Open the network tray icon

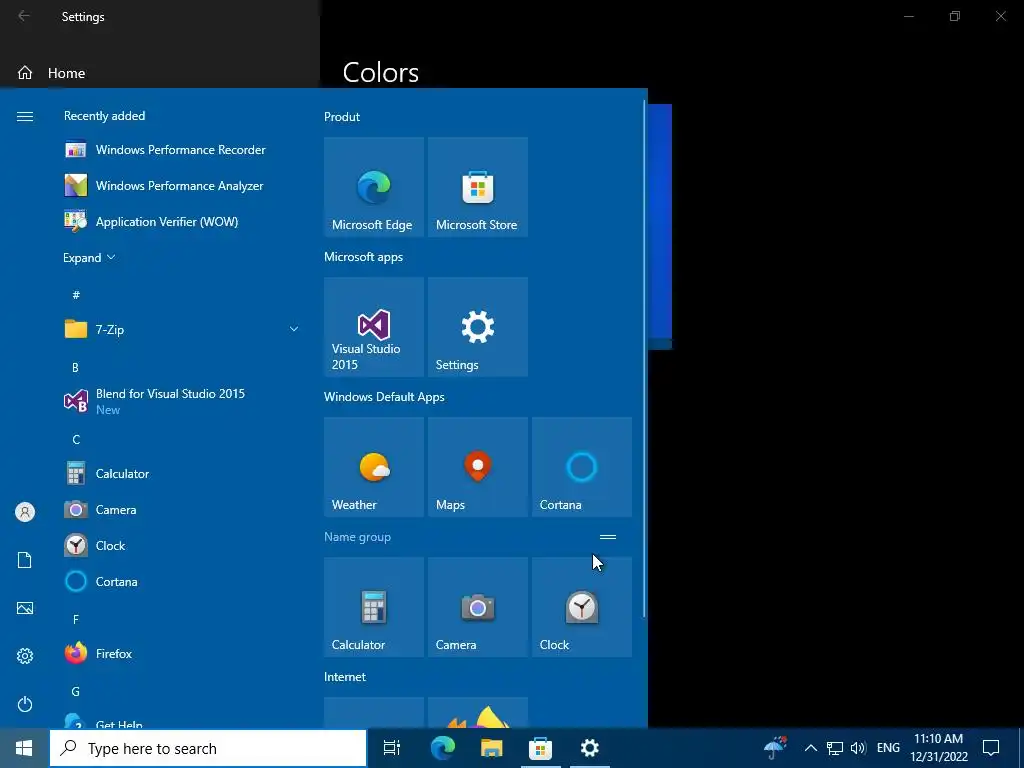tap(835, 748)
